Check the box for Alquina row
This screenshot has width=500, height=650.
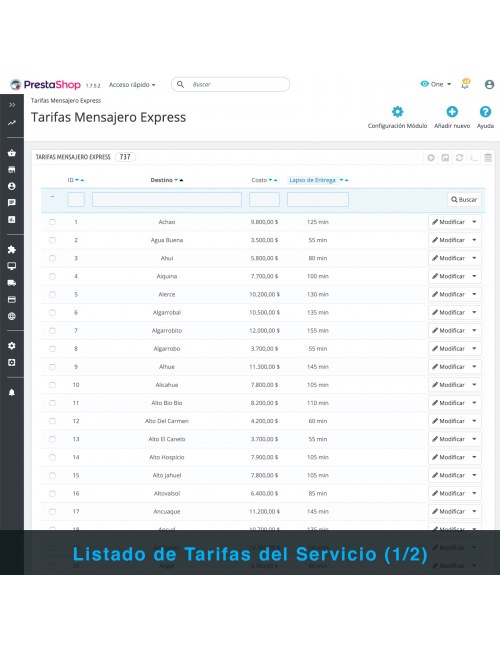coord(52,276)
